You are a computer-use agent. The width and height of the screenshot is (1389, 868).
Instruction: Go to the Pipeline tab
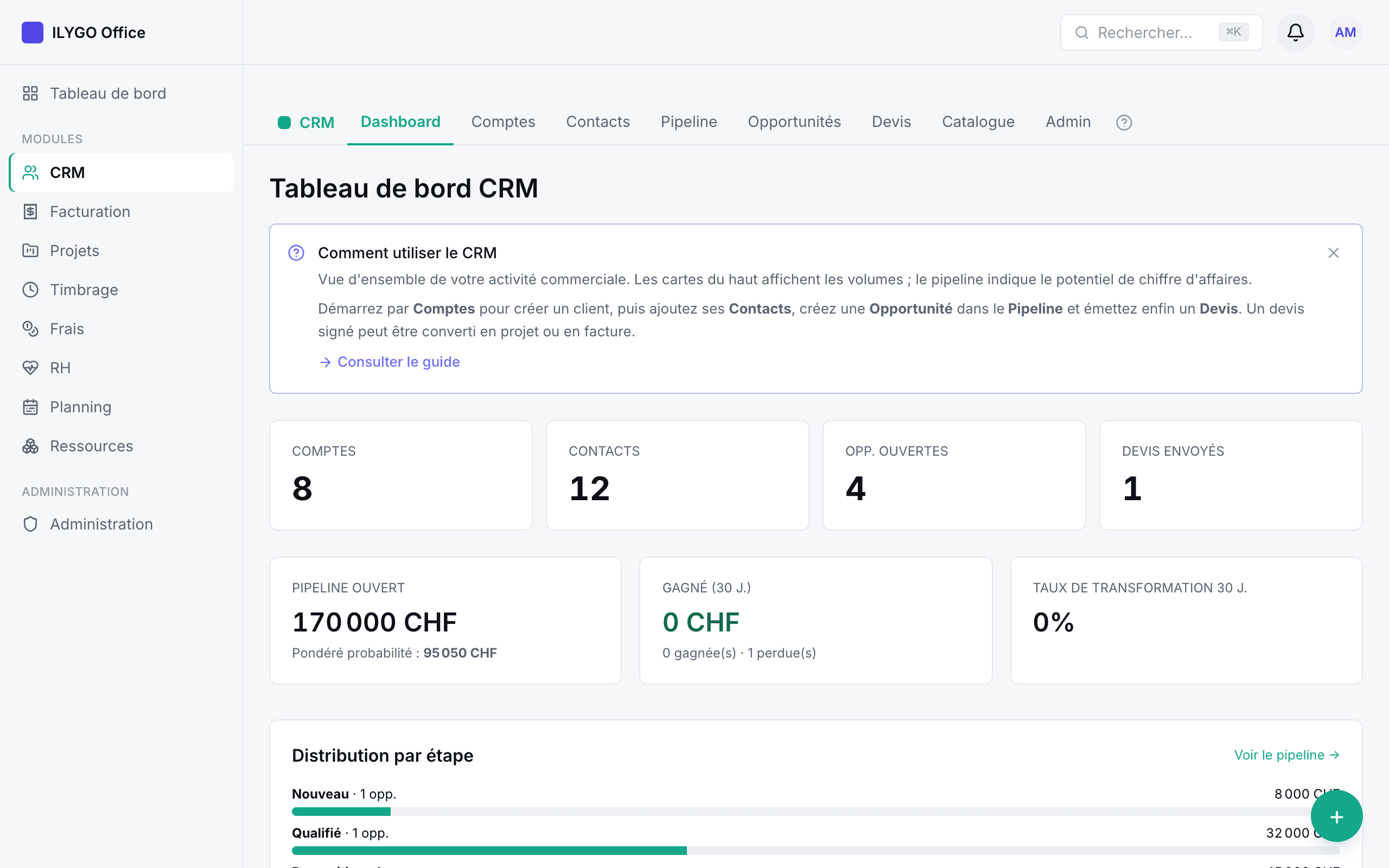coord(688,122)
